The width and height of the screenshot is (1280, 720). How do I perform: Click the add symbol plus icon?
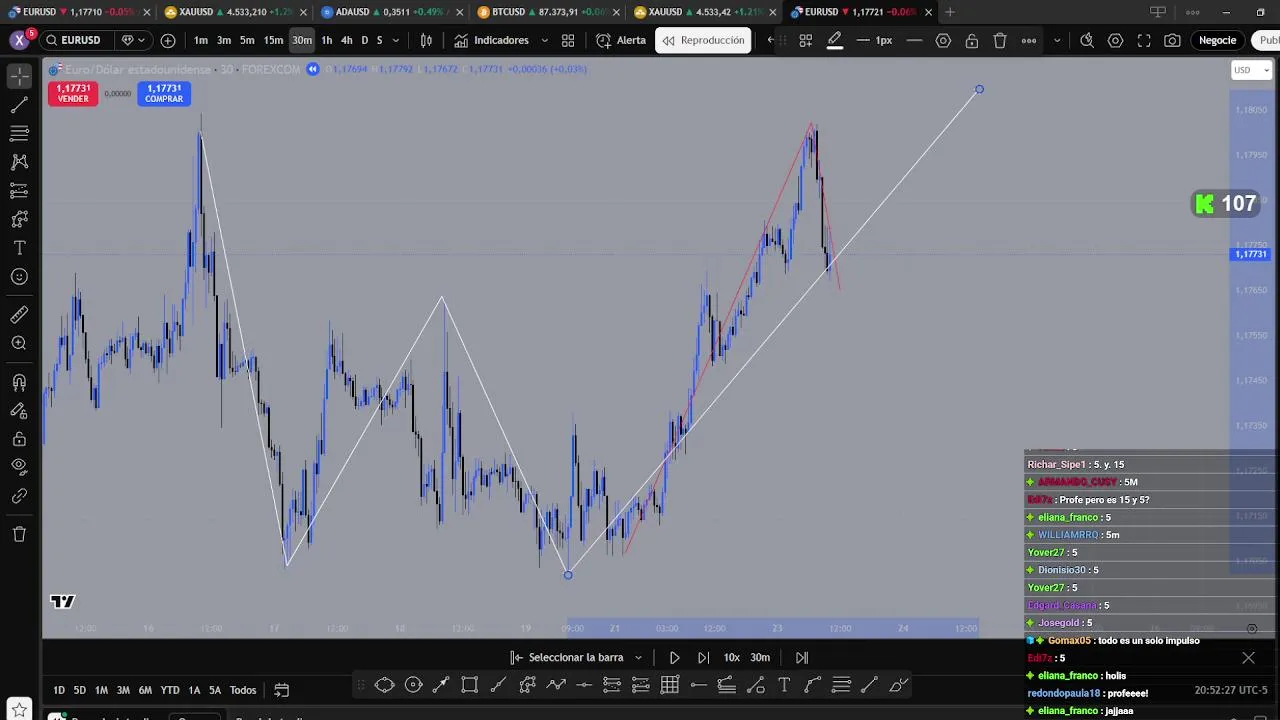coord(168,40)
